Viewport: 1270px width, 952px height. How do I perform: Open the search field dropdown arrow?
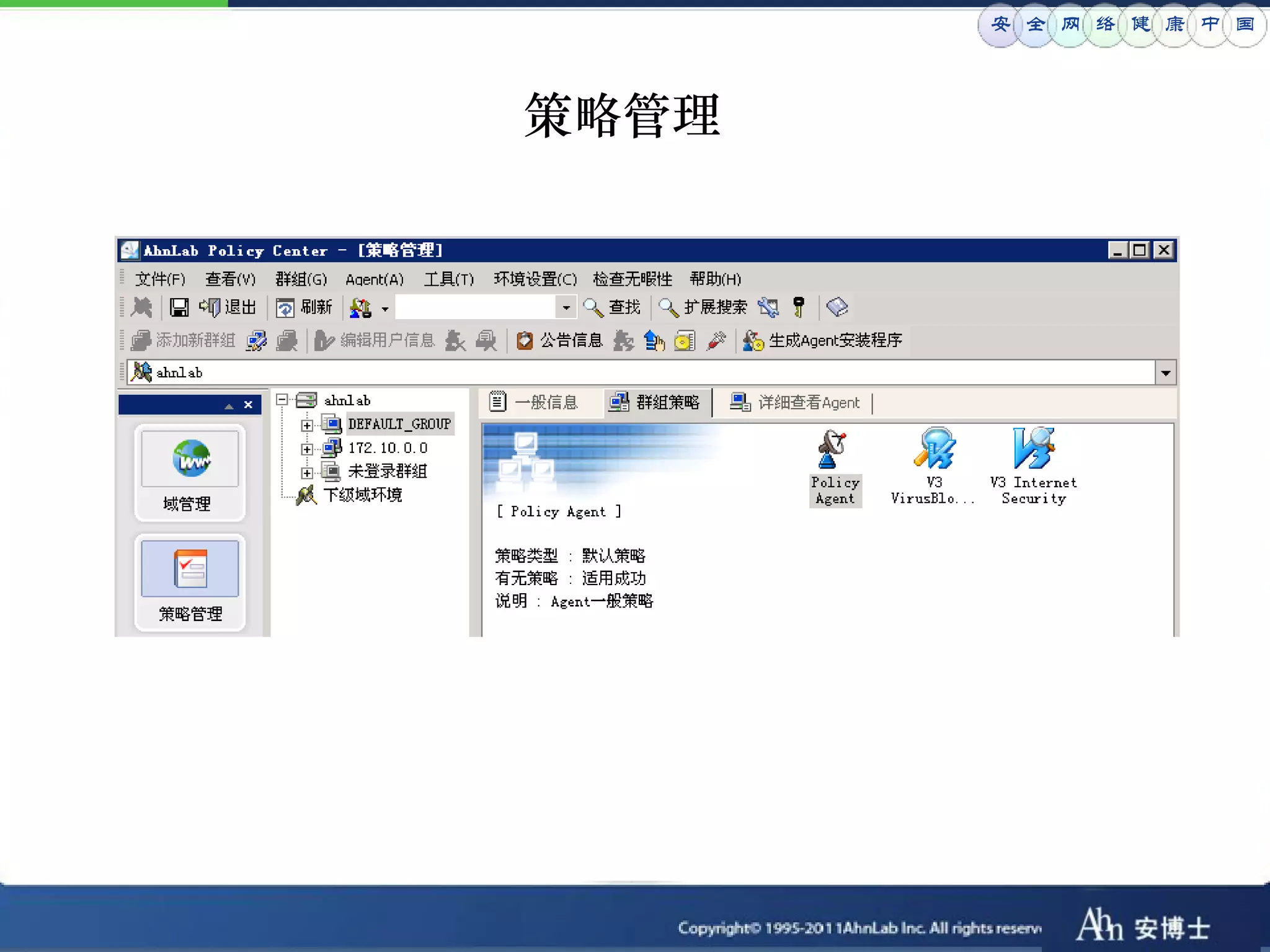[566, 307]
